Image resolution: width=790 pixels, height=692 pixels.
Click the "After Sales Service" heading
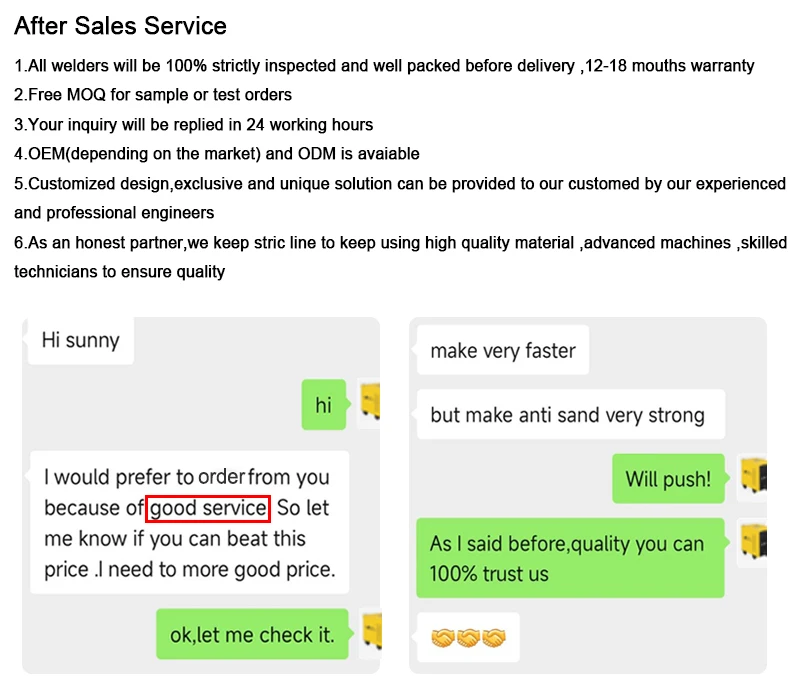point(120,26)
